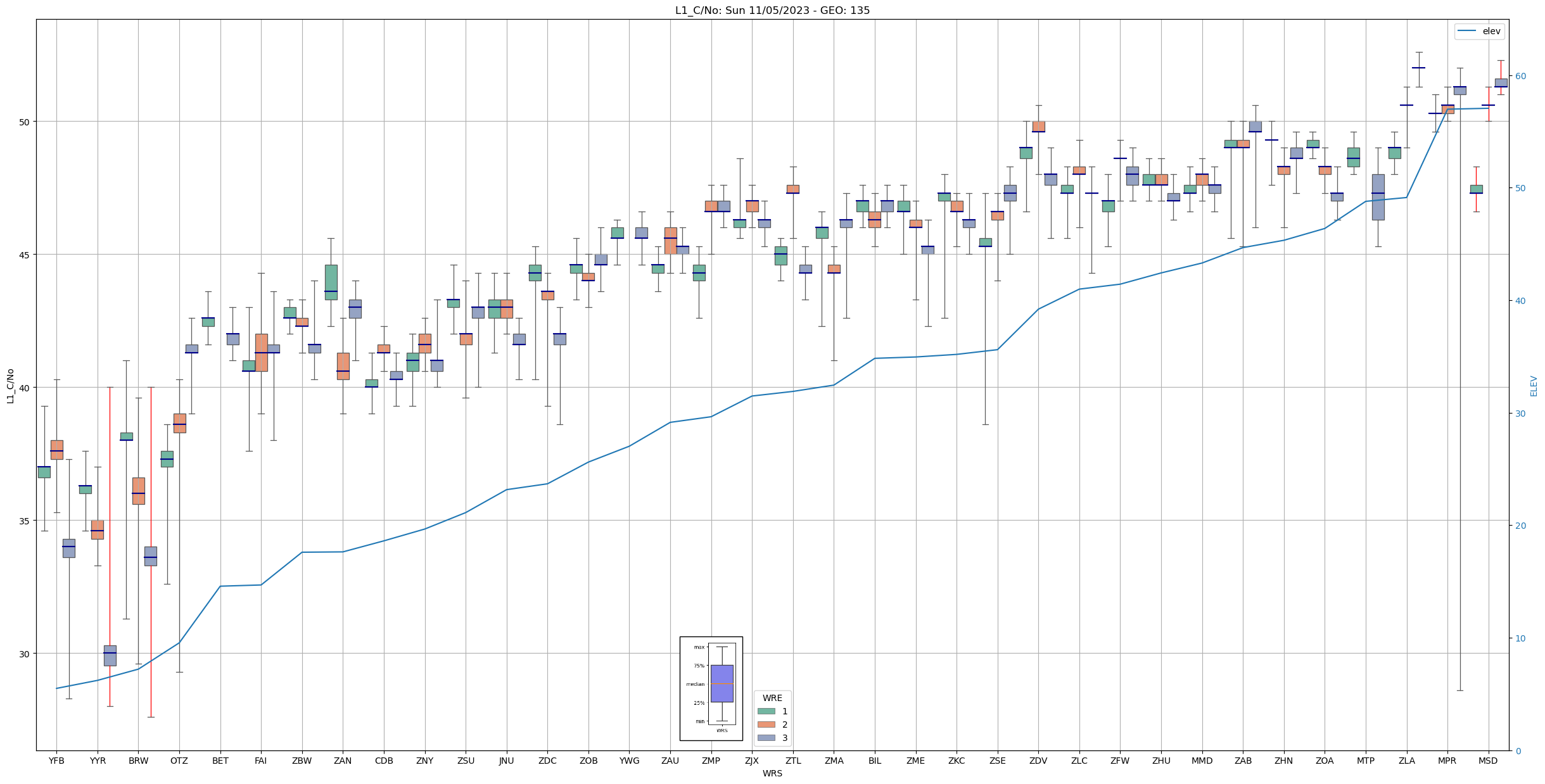Click the ZHN x-axis label
1545x784 pixels.
tap(1284, 761)
